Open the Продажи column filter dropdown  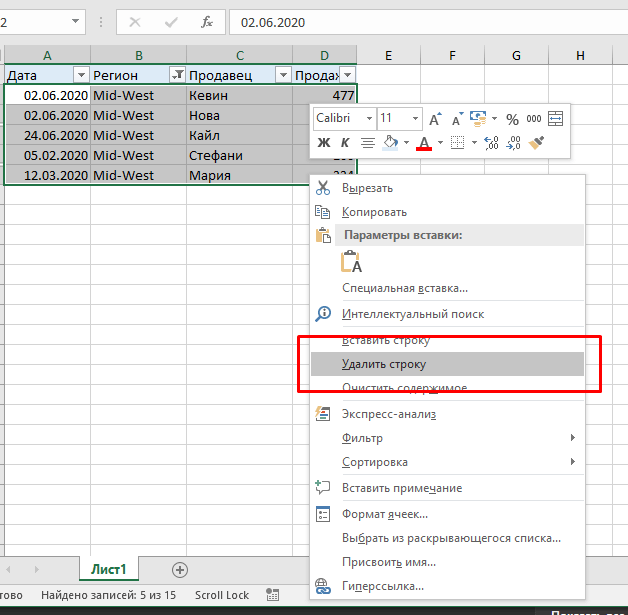(348, 75)
